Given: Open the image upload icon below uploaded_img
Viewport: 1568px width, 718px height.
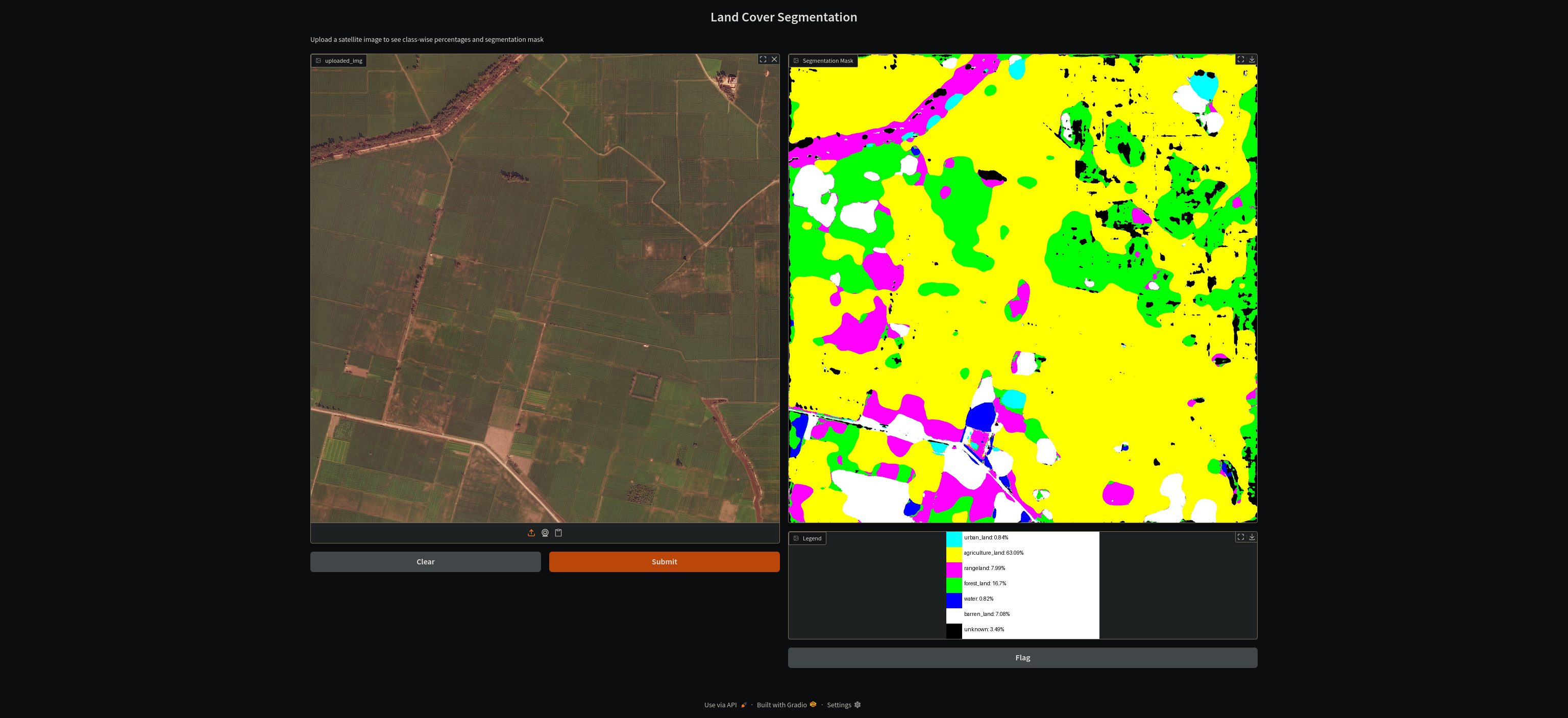Looking at the screenshot, I should (x=531, y=532).
